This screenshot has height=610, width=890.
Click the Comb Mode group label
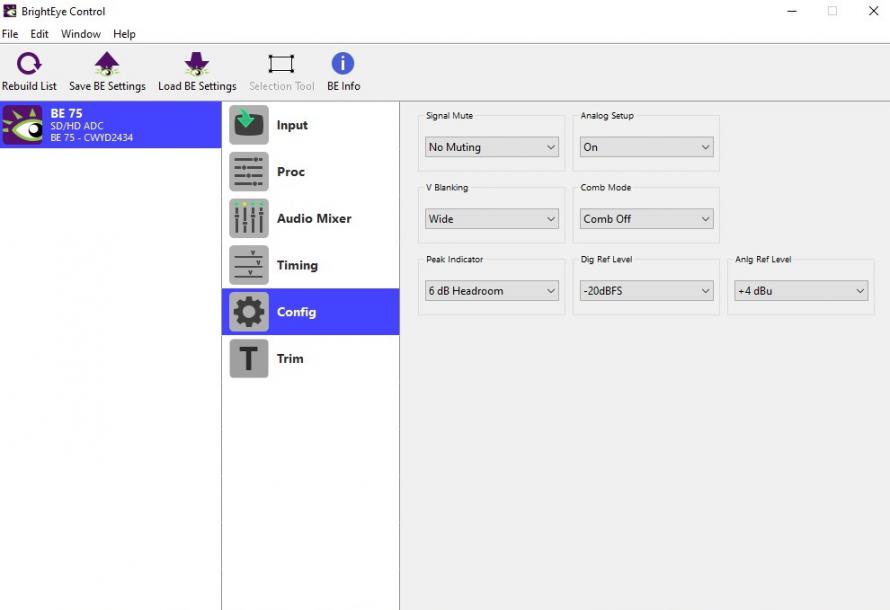606,187
